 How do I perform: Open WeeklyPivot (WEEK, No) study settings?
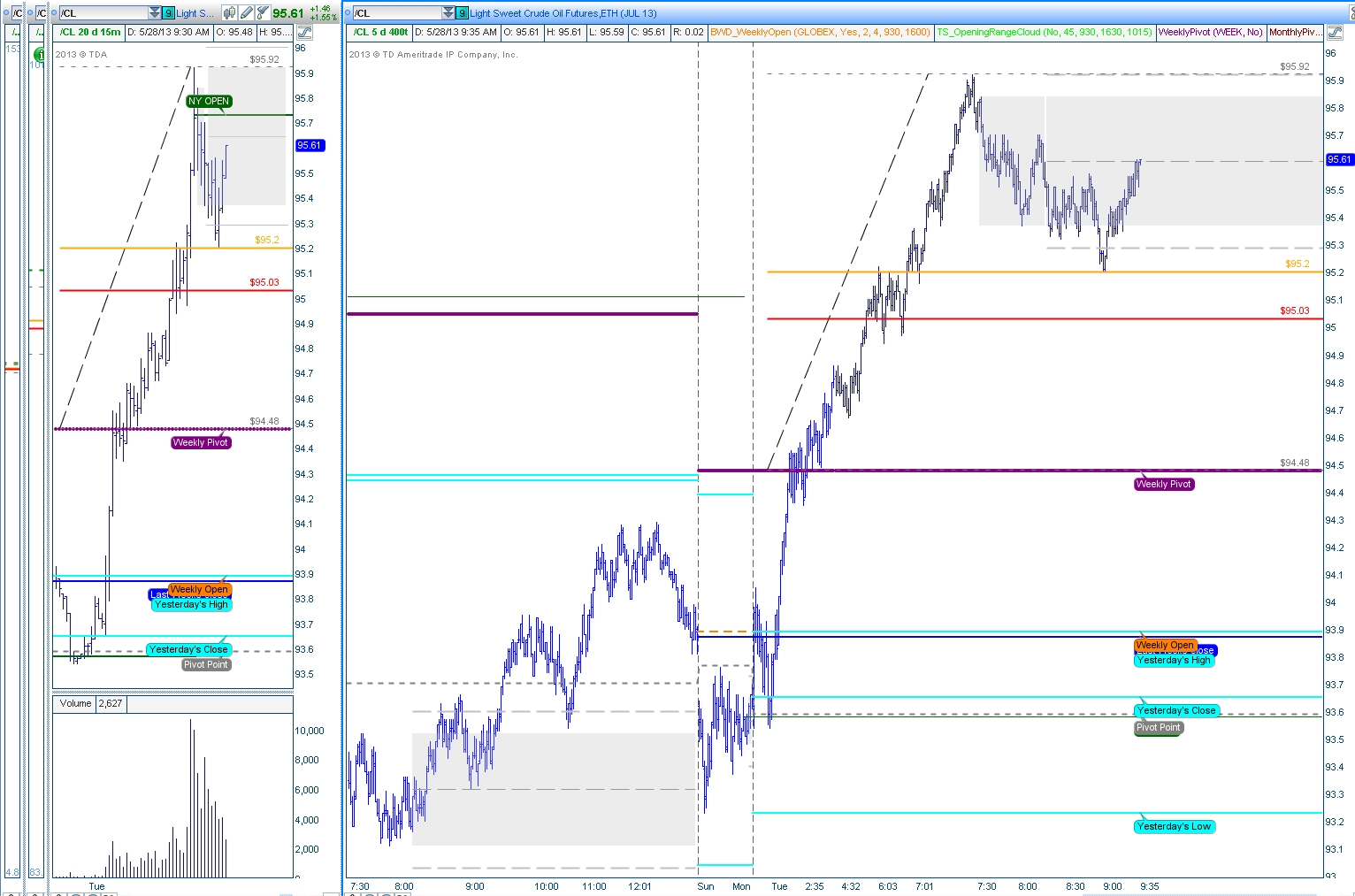1210,32
